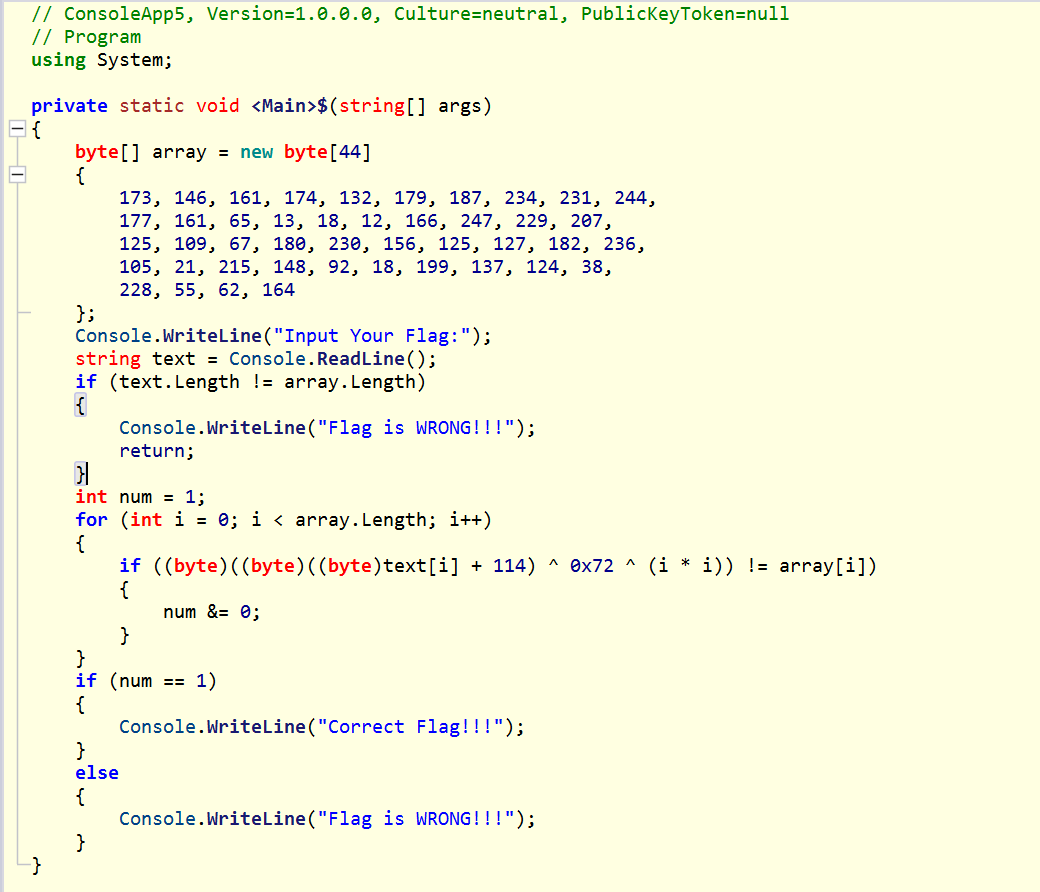Image resolution: width=1040 pixels, height=892 pixels.
Task: Click num in the "num &= 0" statement
Action: tap(180, 612)
